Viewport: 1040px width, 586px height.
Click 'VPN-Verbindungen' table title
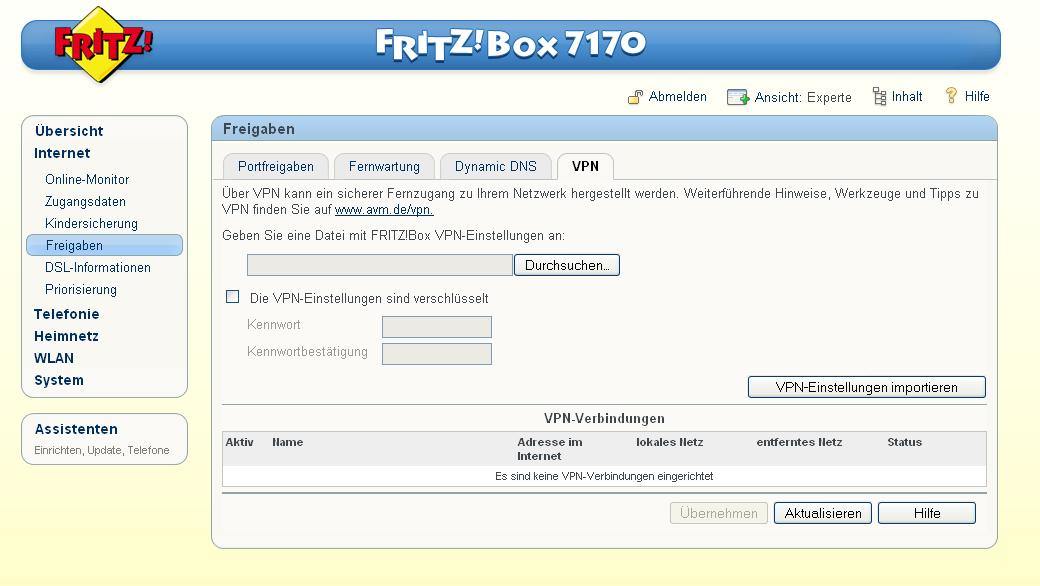pyautogui.click(x=604, y=419)
